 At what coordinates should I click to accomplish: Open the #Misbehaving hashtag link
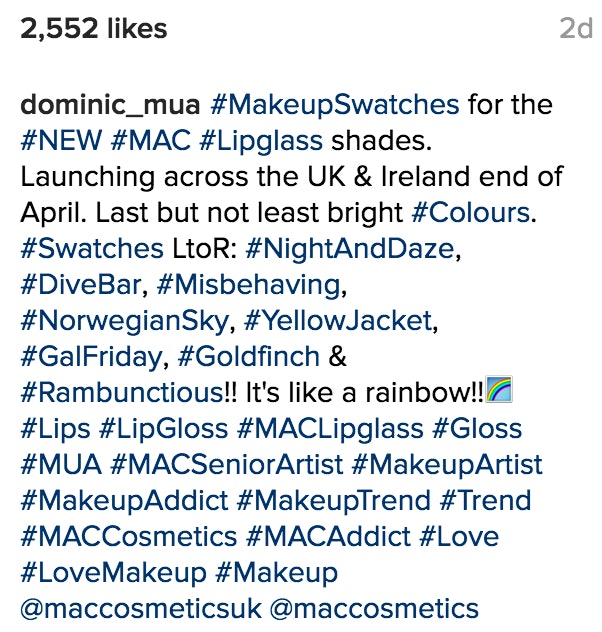click(x=249, y=286)
